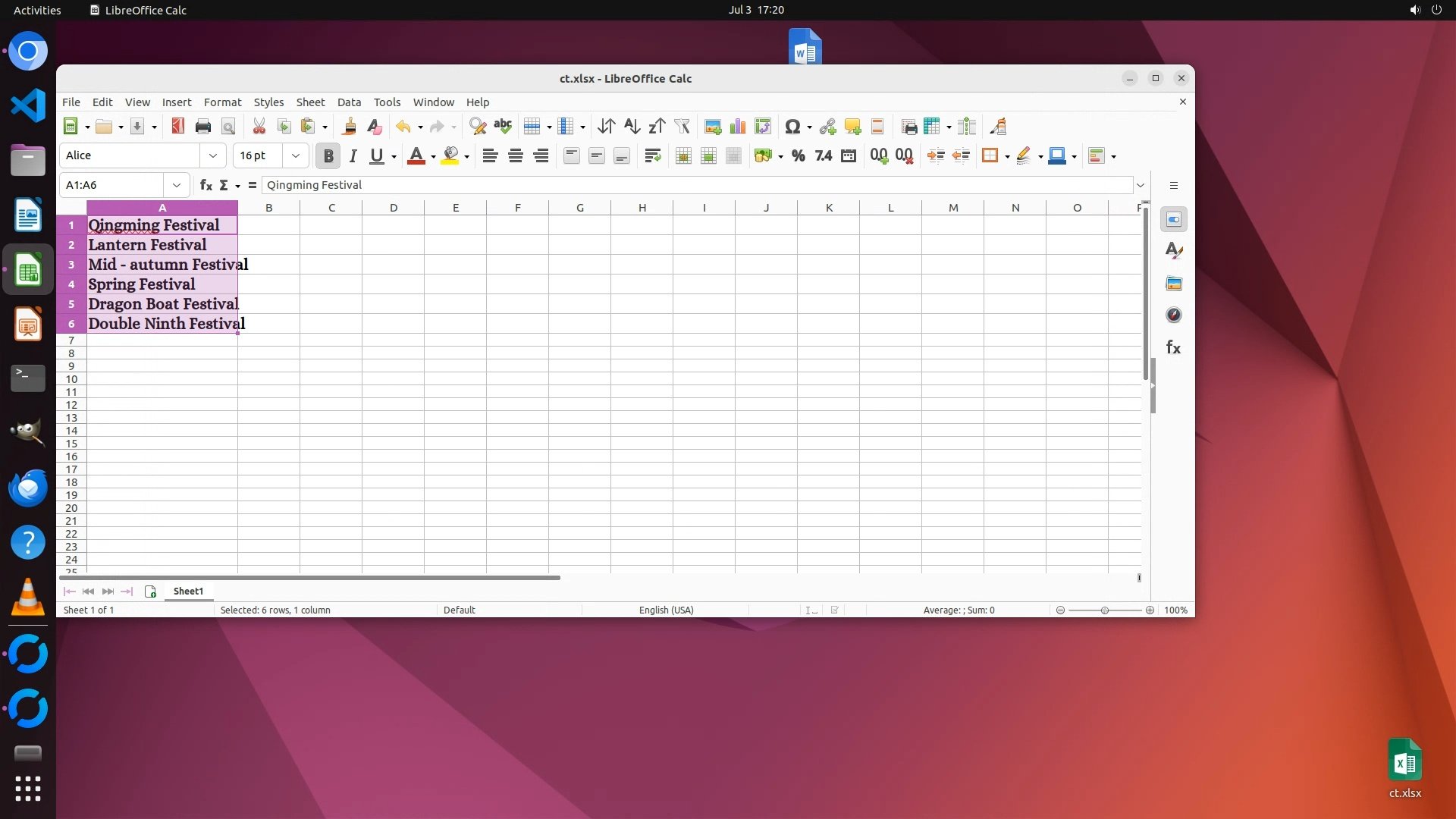Image resolution: width=1456 pixels, height=819 pixels.
Task: Click the Insert Chart icon
Action: (737, 127)
